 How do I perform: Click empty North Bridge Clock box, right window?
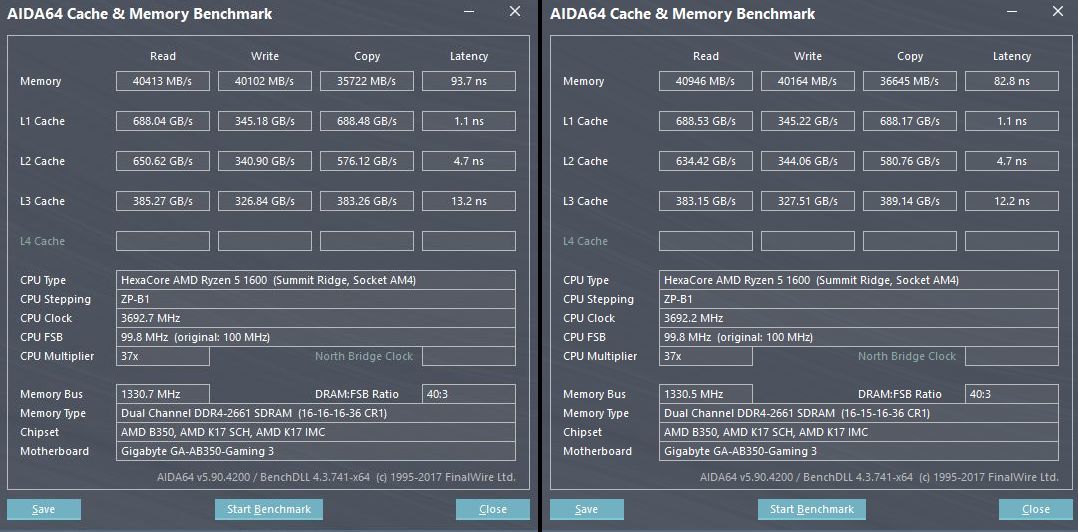1012,356
